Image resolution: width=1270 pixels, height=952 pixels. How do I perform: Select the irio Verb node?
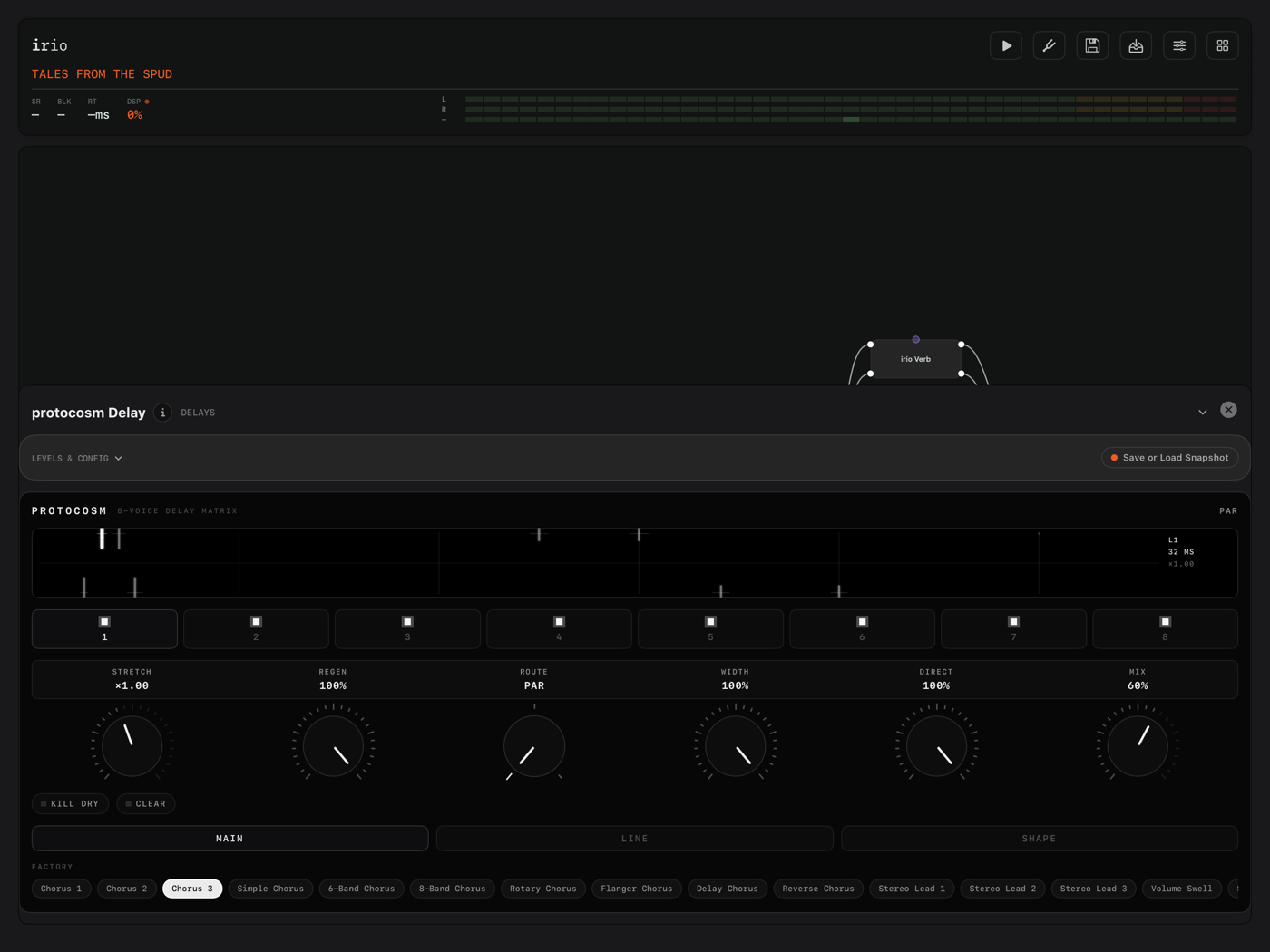point(915,359)
